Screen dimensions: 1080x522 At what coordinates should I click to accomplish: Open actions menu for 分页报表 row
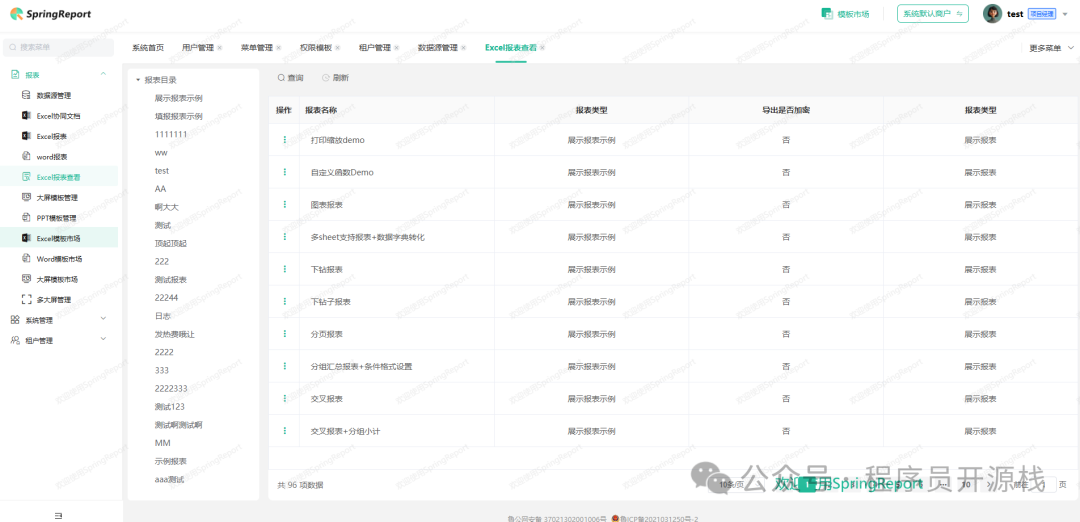point(284,334)
